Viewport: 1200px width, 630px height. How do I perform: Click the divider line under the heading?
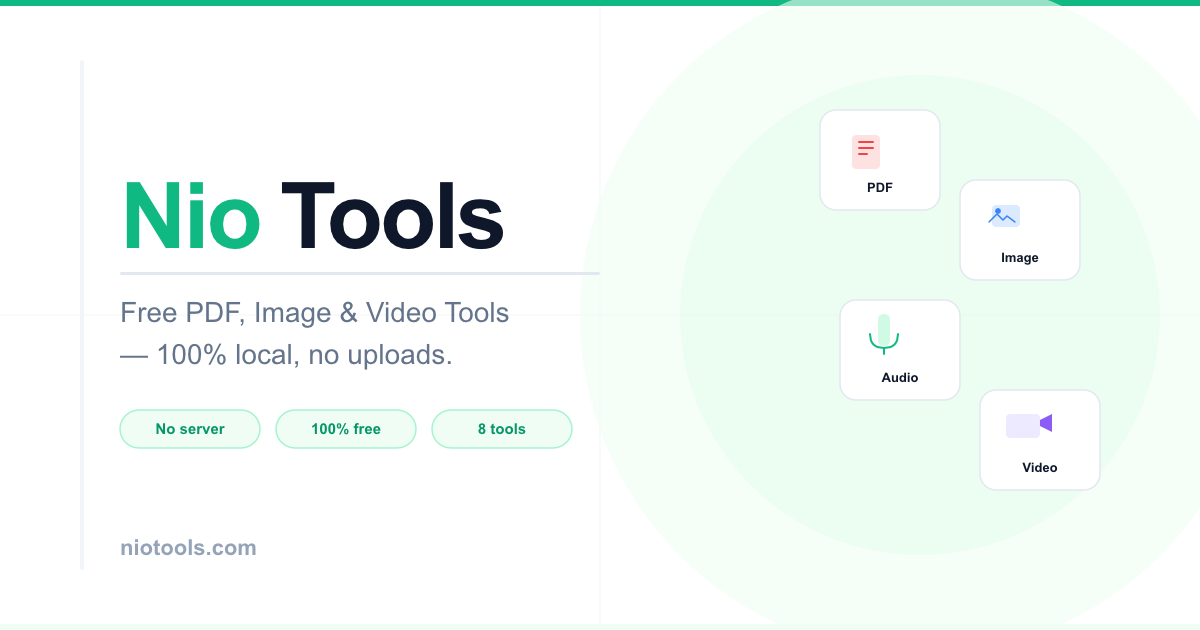pyautogui.click(x=360, y=272)
